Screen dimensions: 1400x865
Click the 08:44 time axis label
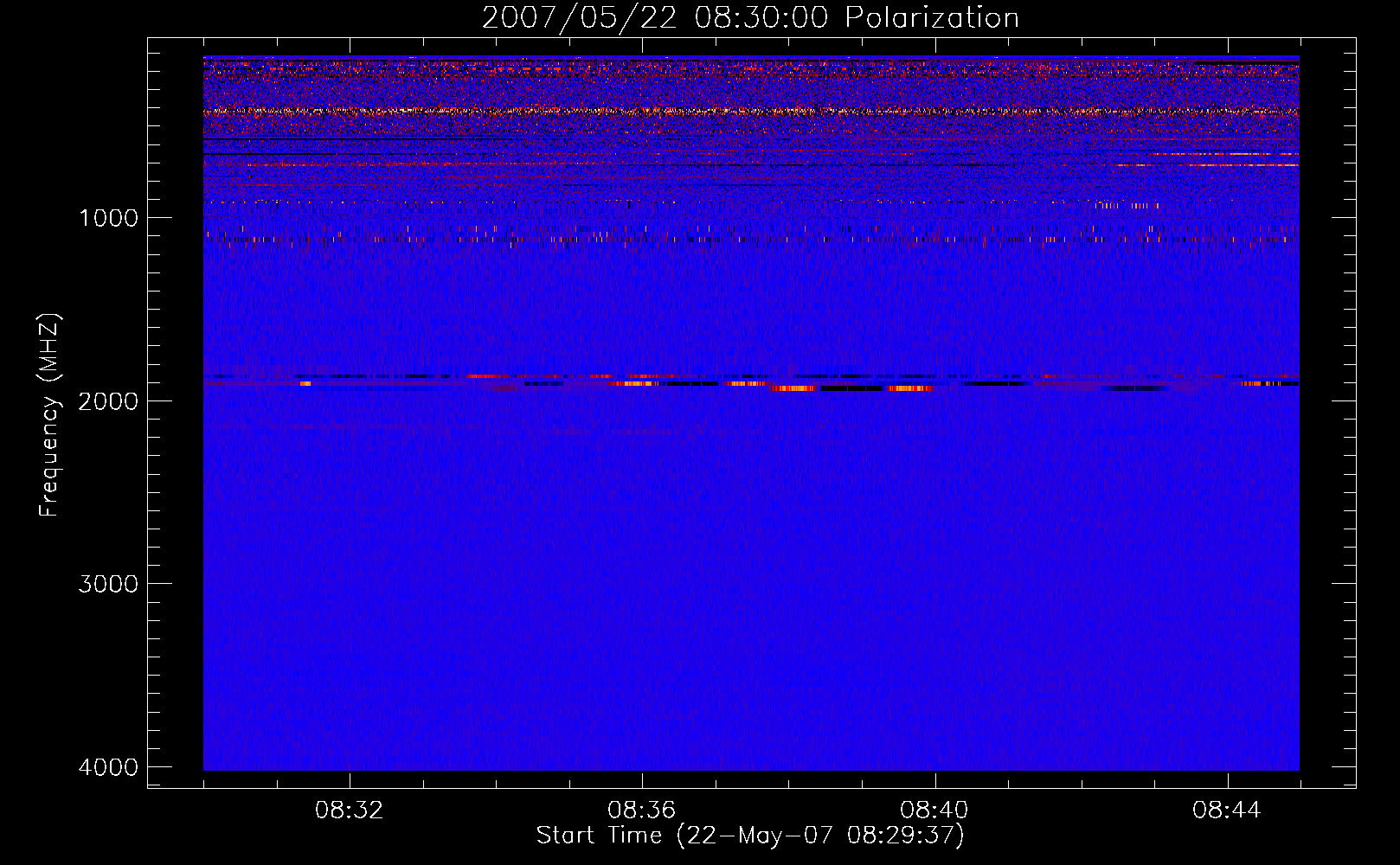(x=1227, y=811)
